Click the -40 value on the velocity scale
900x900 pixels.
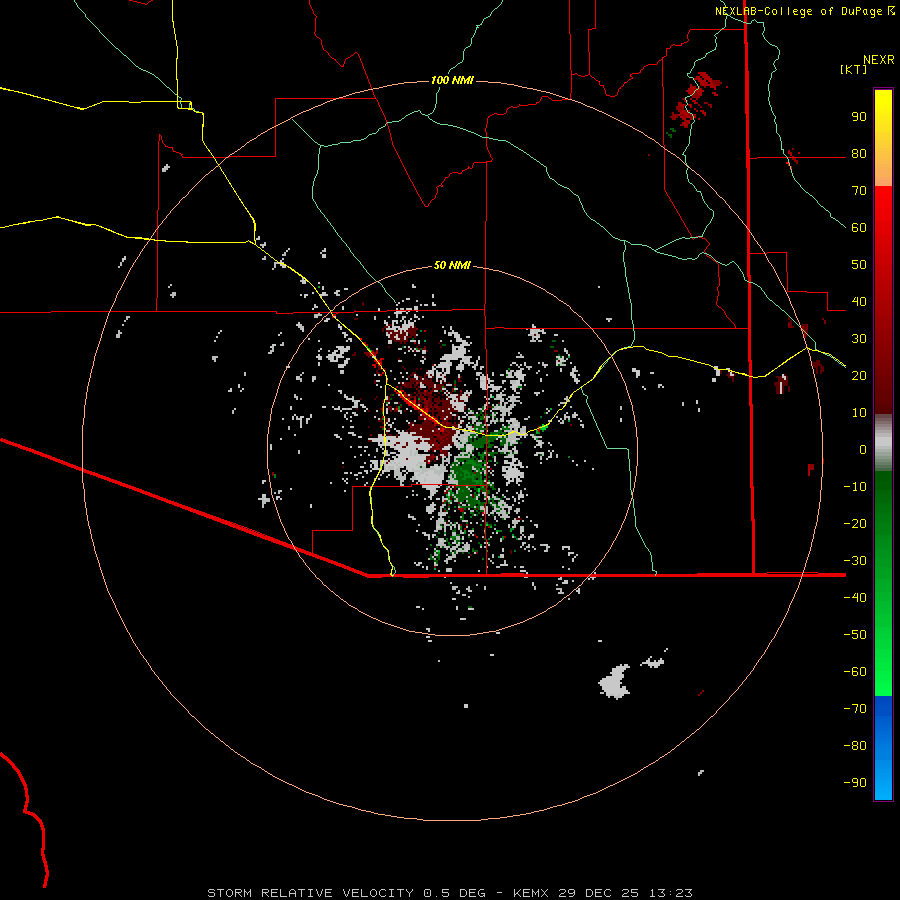click(x=855, y=598)
